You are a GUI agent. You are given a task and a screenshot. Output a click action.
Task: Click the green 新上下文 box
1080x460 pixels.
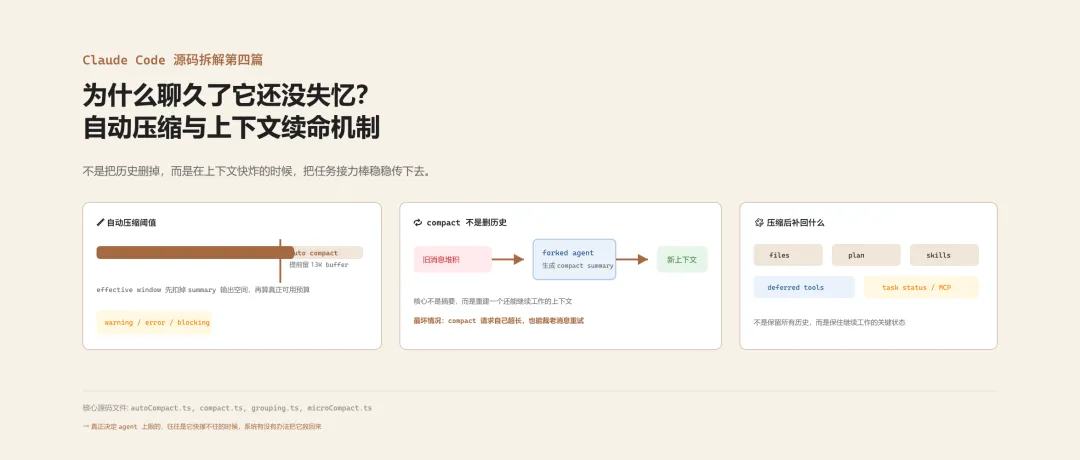tap(682, 260)
